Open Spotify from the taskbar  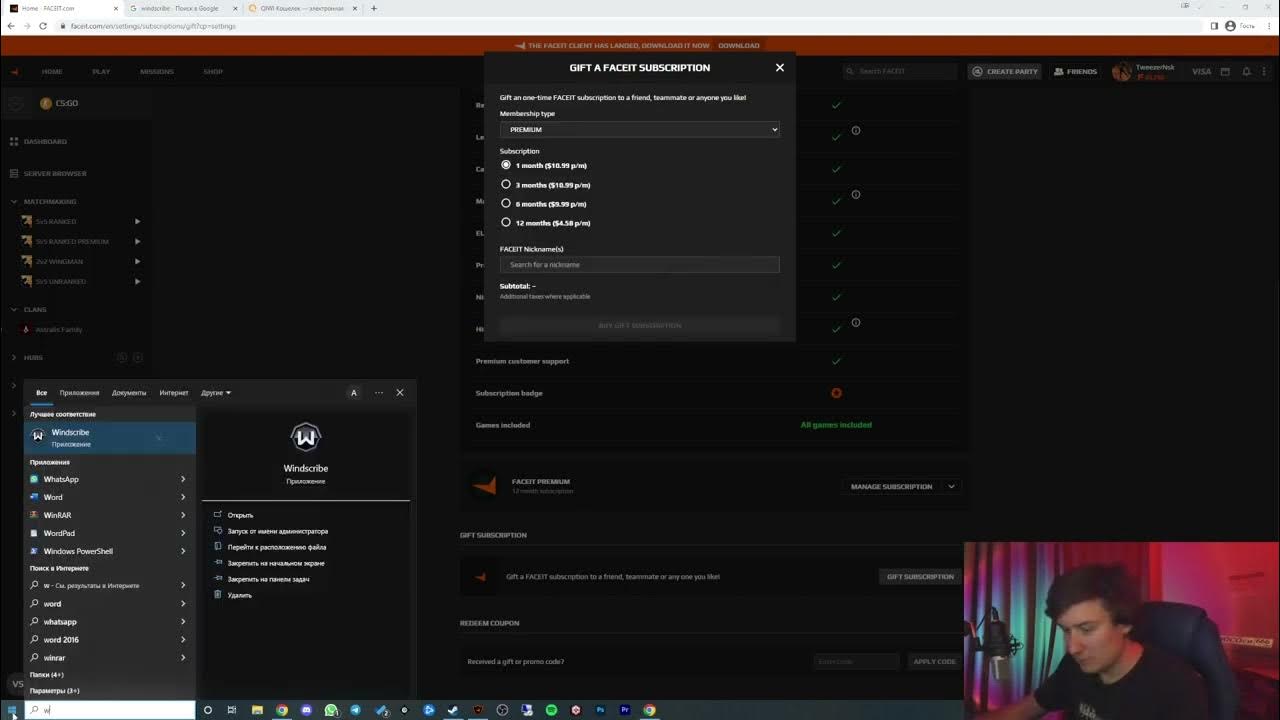pyautogui.click(x=551, y=711)
